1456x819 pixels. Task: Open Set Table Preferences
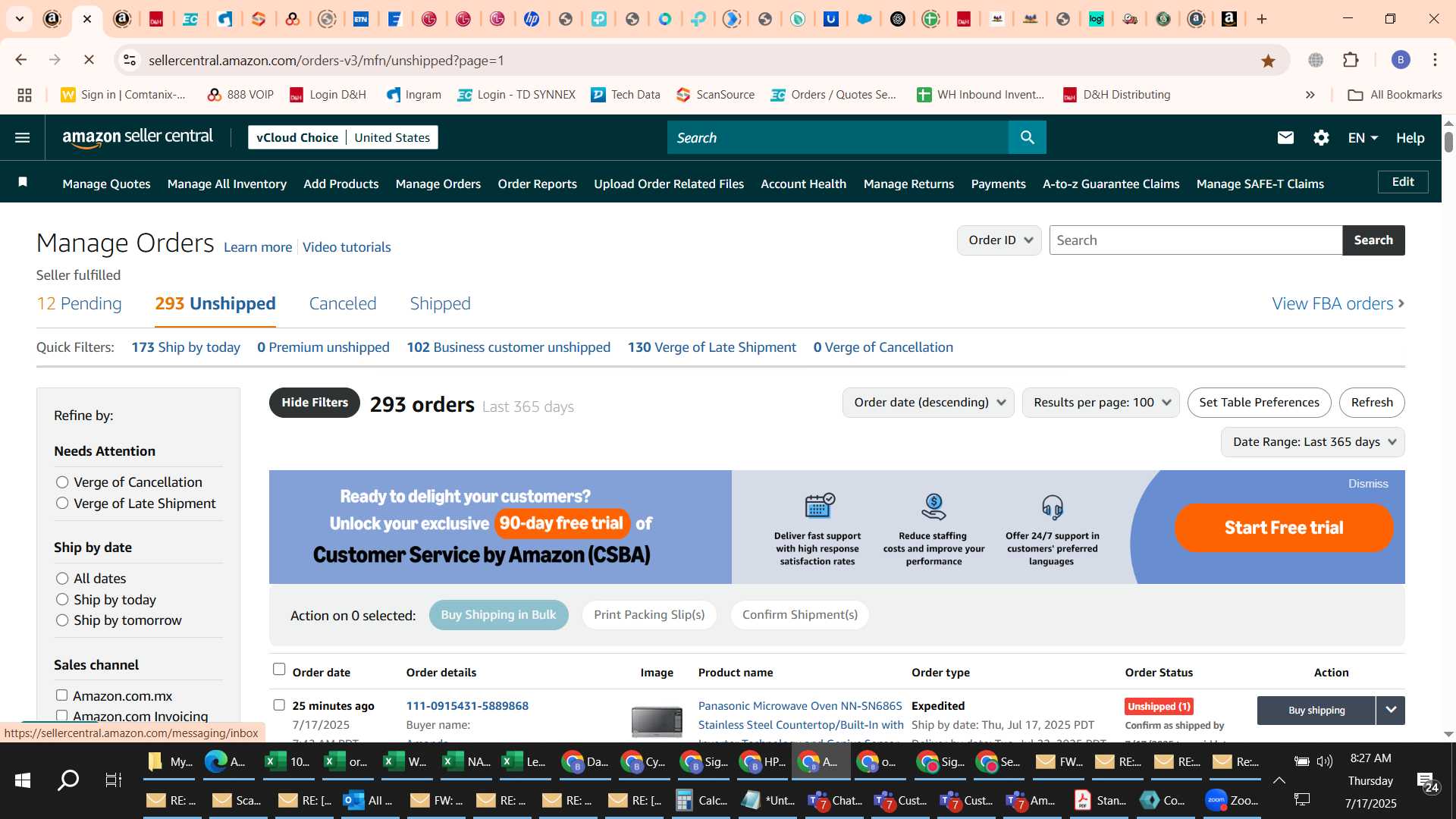[1259, 403]
